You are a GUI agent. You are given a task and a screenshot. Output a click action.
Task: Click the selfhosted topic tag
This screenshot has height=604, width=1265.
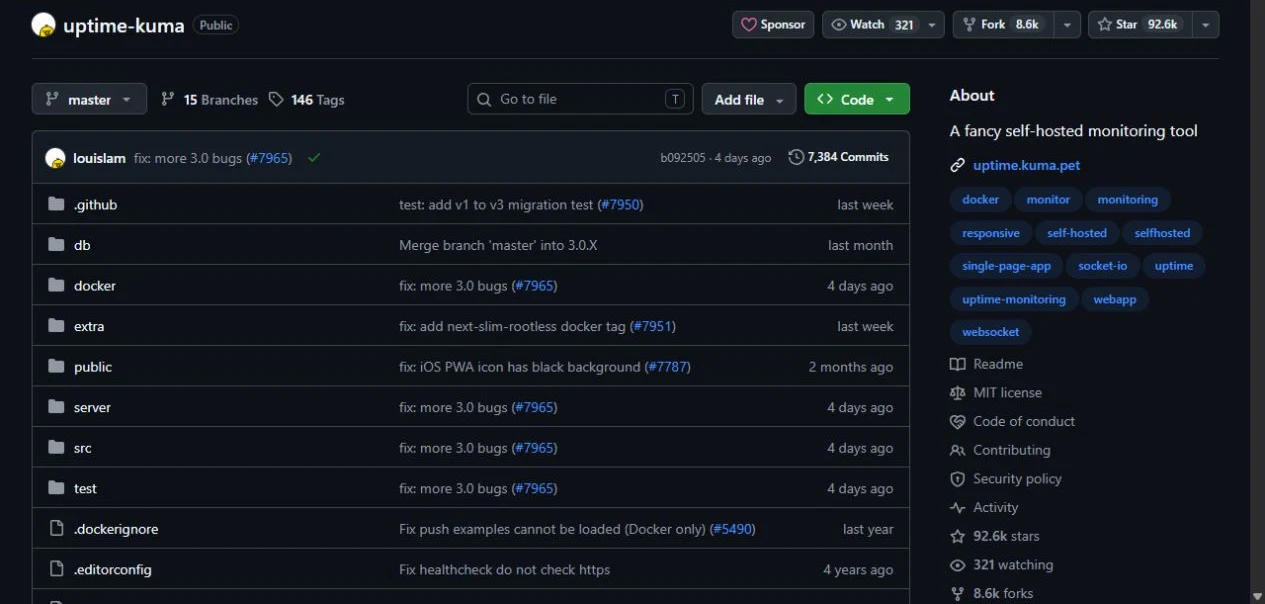pyautogui.click(x=1162, y=233)
